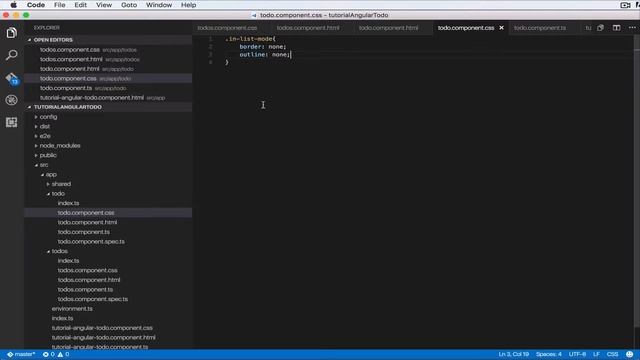Click the open changes icon in editor toolbar
Viewport: 640px width, 360px height.
(x=600, y=28)
